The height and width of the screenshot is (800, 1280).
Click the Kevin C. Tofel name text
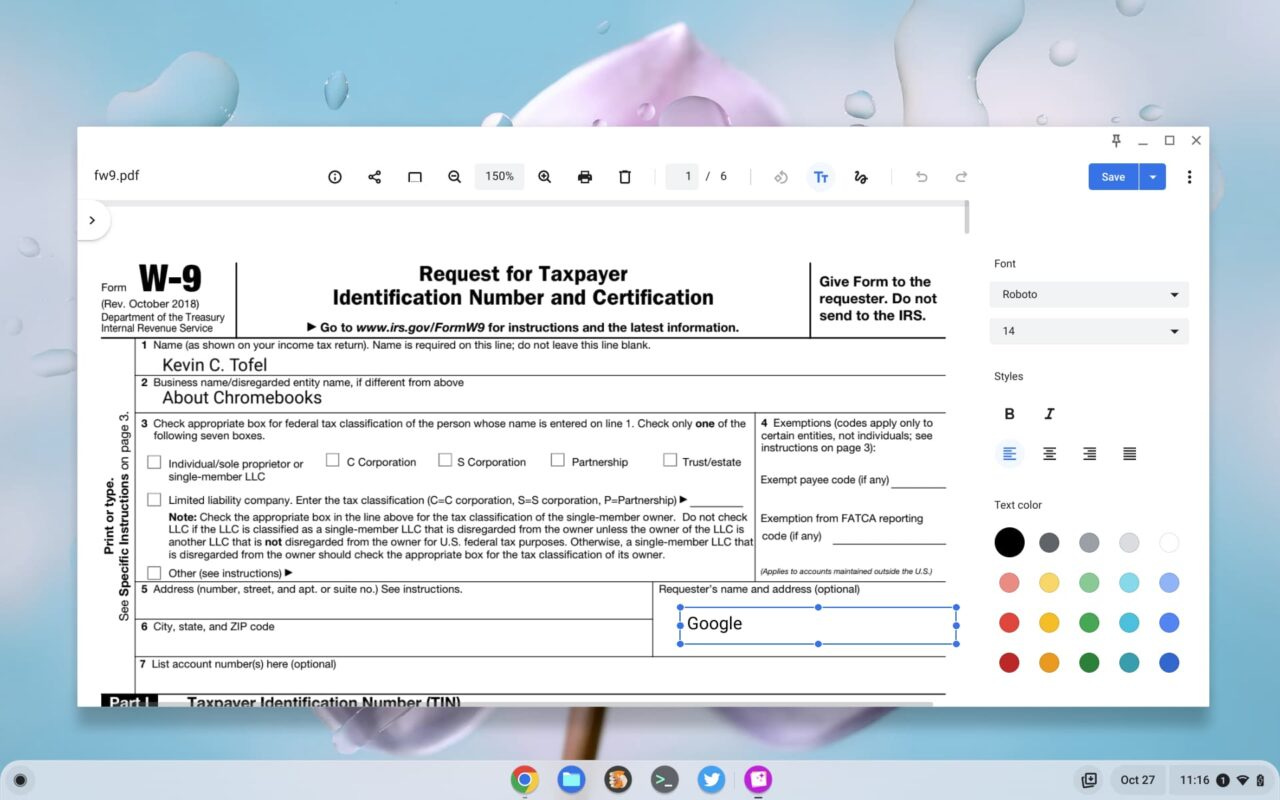[x=215, y=365]
